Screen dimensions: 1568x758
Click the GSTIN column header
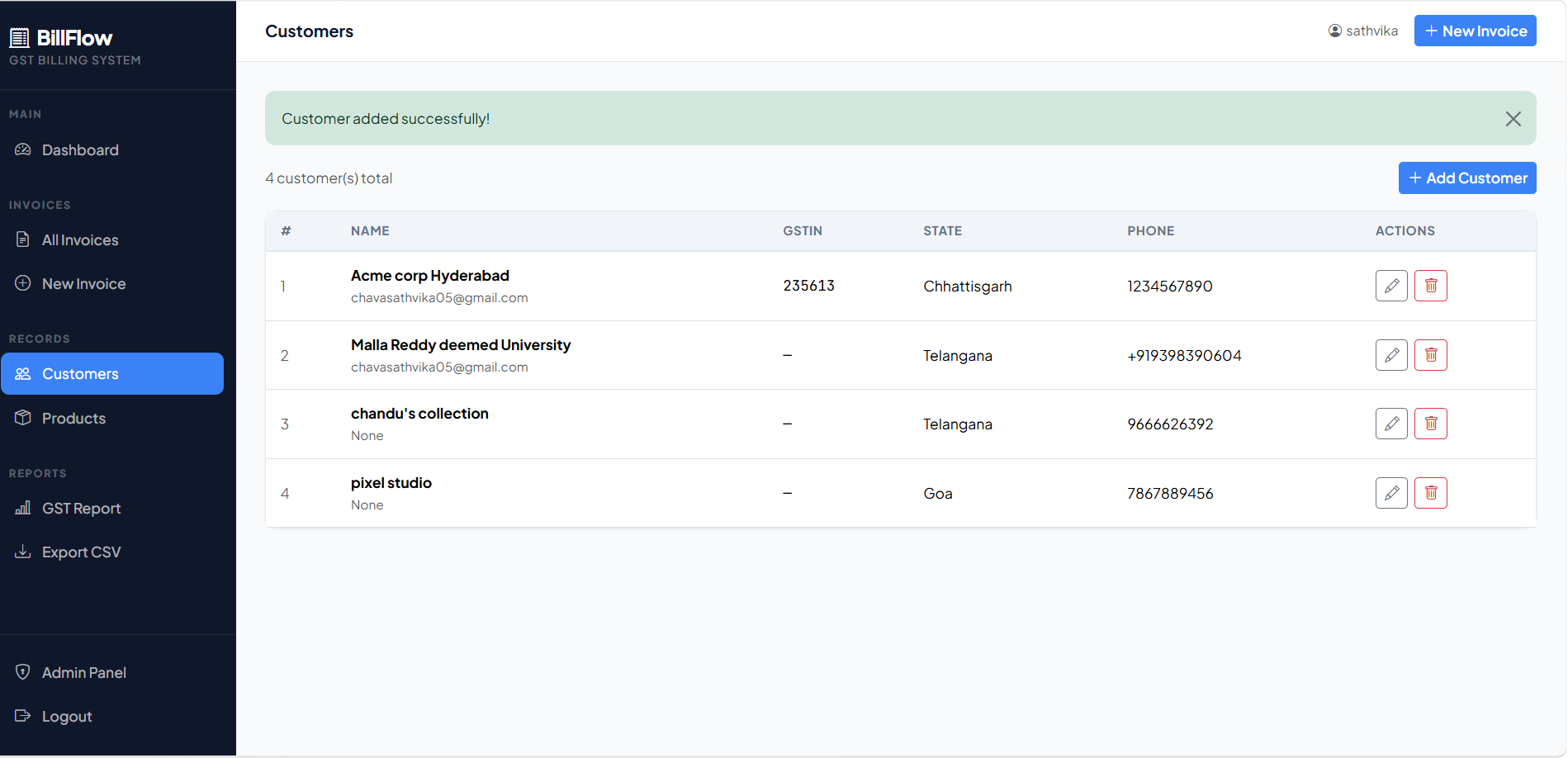tap(803, 231)
